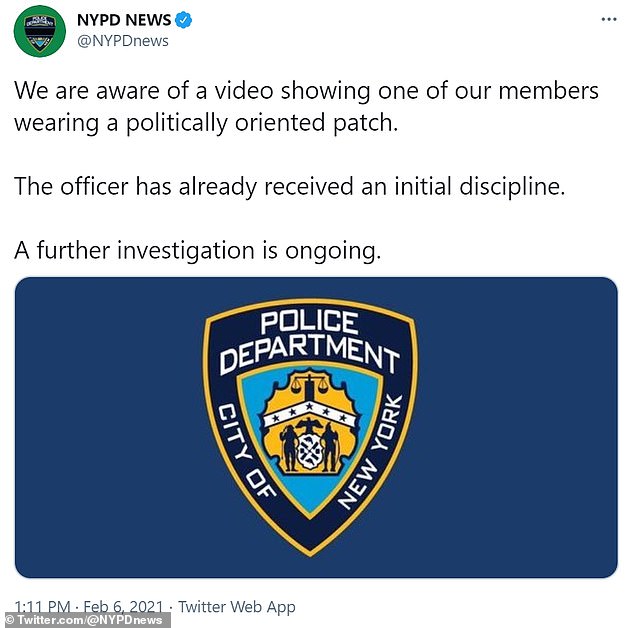Click the Feb 6, 2021 tweet date
The image size is (634, 628).
123,607
